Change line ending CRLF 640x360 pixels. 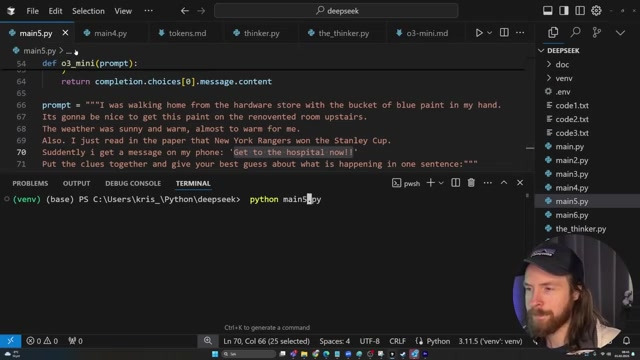[398, 341]
